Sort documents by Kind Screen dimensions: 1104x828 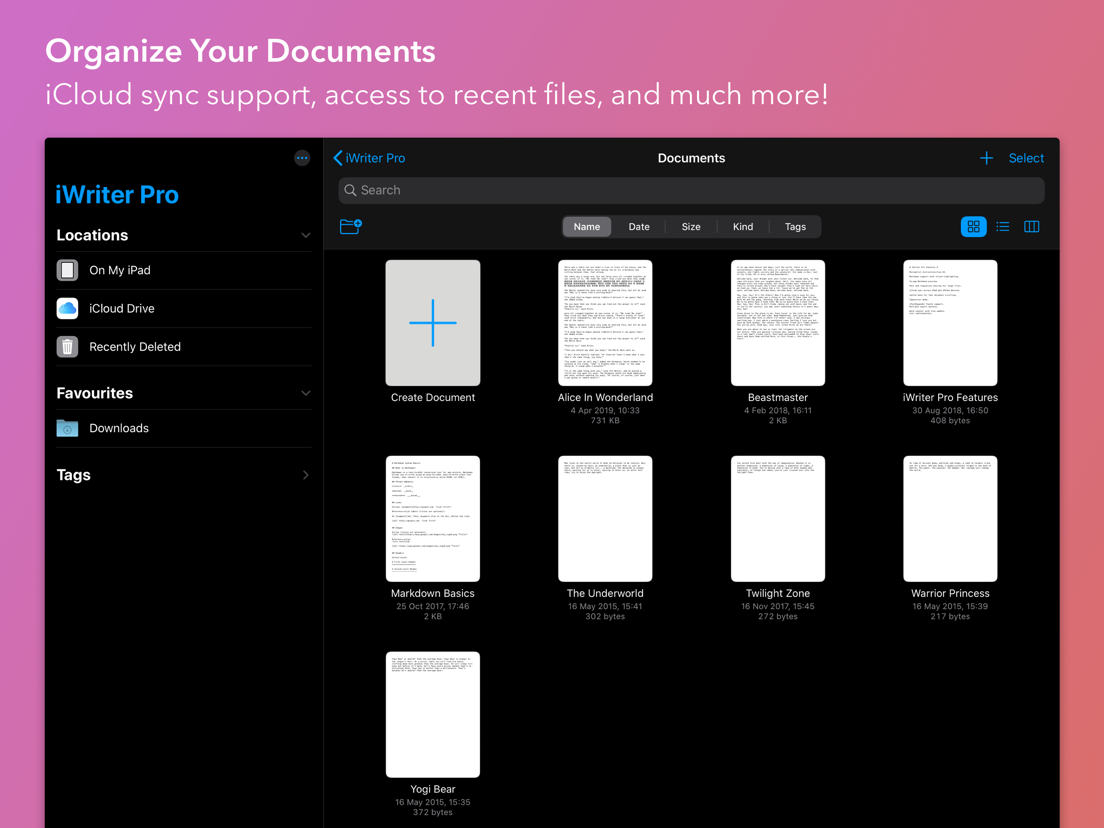743,227
